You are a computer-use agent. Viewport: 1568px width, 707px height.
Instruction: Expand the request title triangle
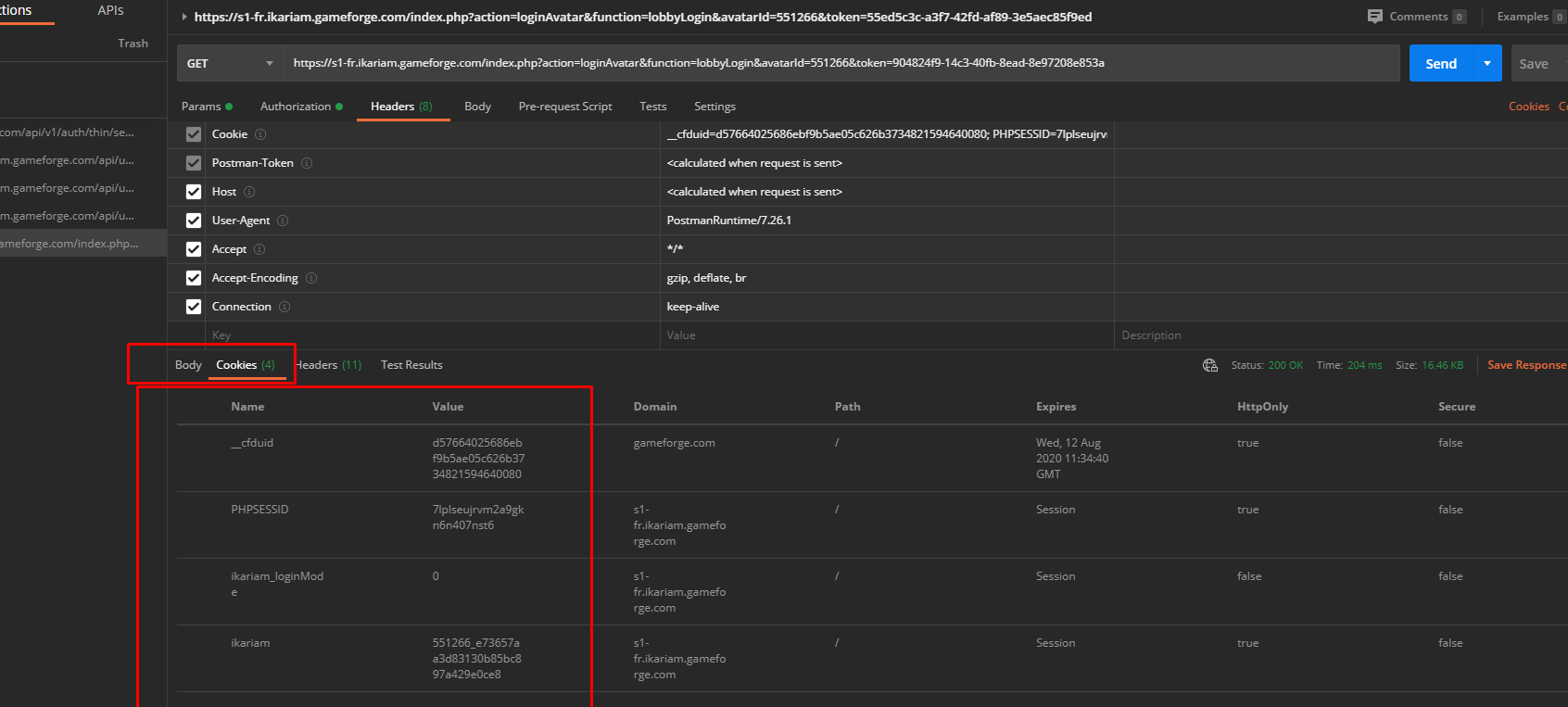184,17
